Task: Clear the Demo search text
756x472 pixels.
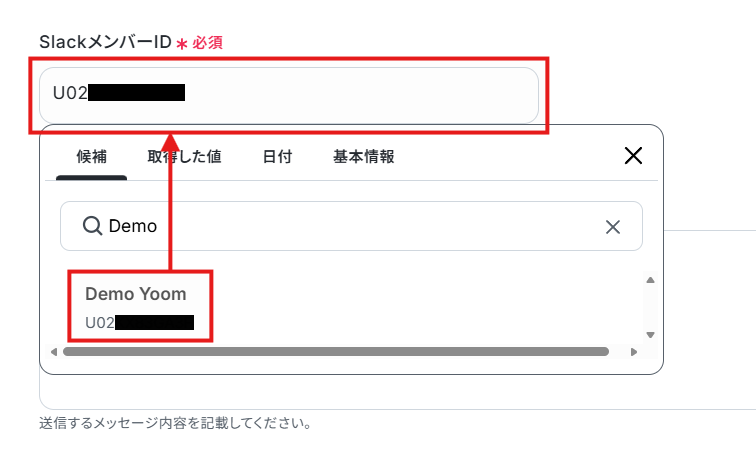Action: tap(612, 227)
